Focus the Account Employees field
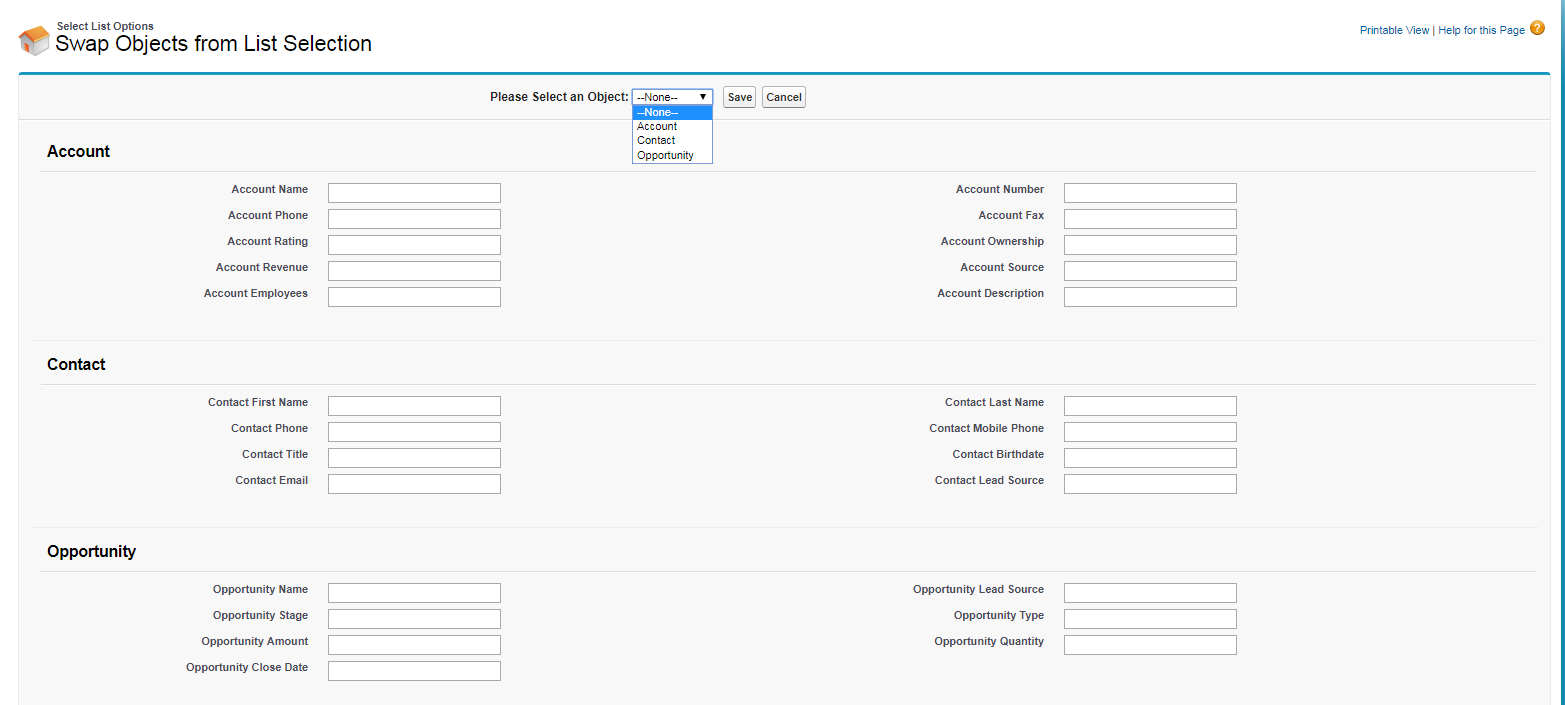Viewport: 1565px width, 705px height. 414,297
